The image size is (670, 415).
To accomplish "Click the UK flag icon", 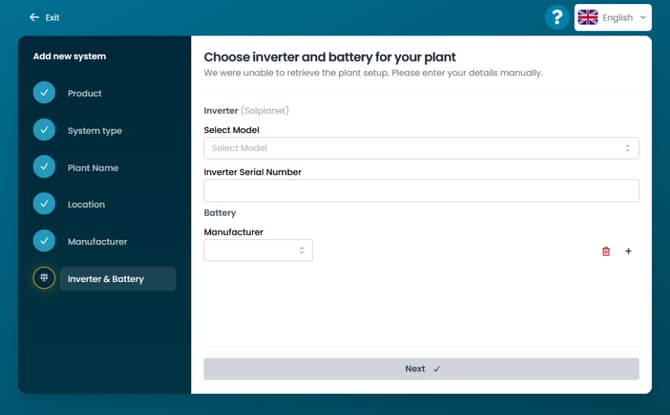I will 588,17.
